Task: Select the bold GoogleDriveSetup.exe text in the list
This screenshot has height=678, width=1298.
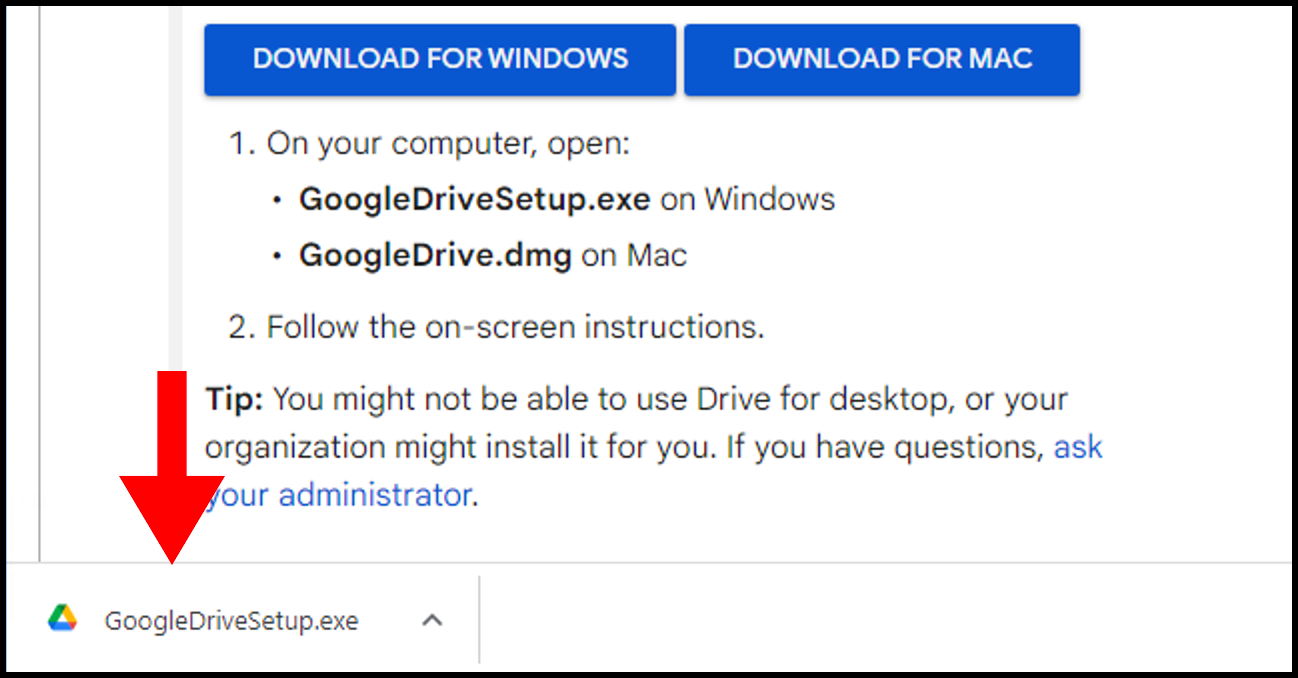Action: click(x=475, y=199)
